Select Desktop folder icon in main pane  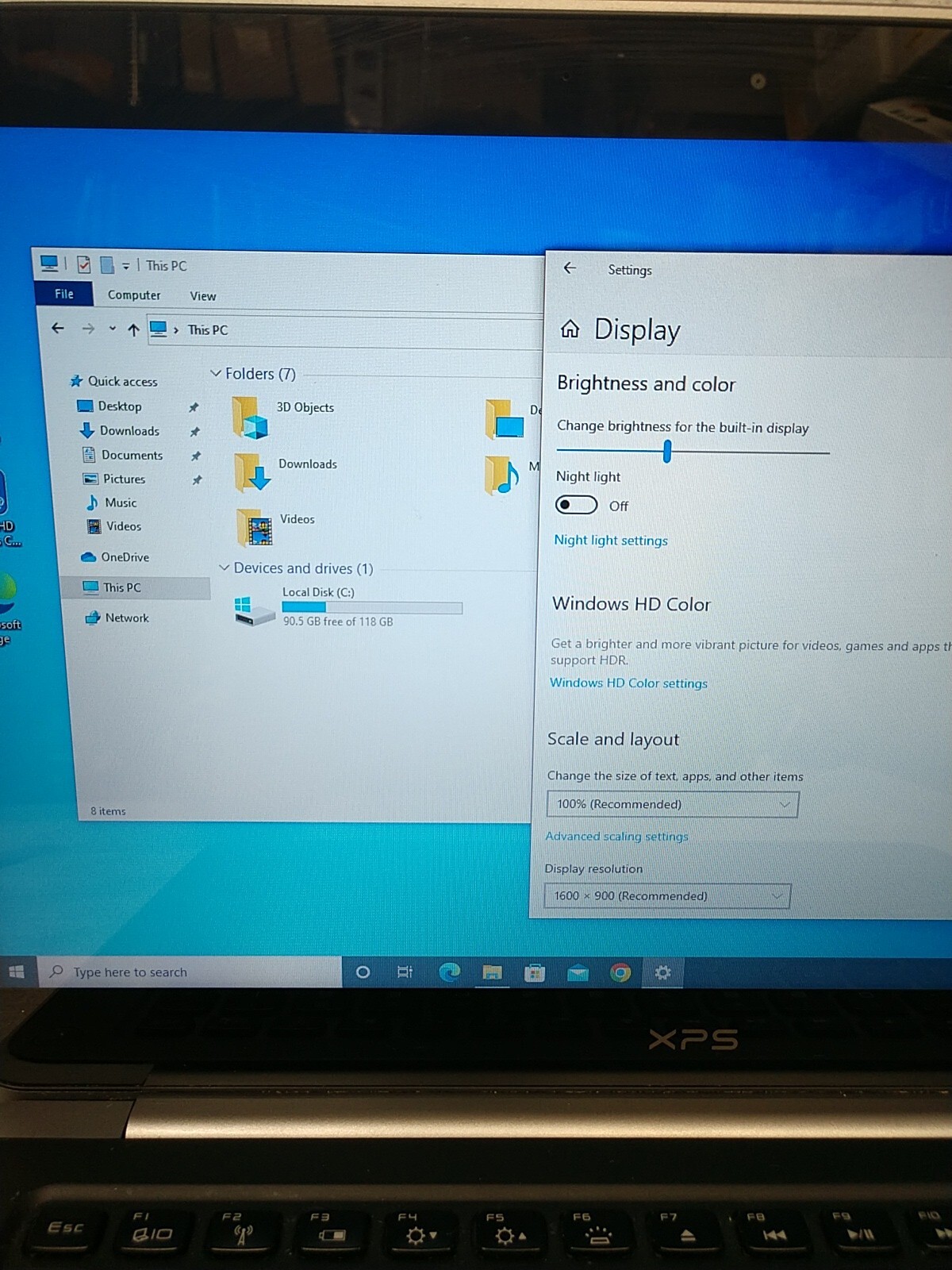point(504,419)
